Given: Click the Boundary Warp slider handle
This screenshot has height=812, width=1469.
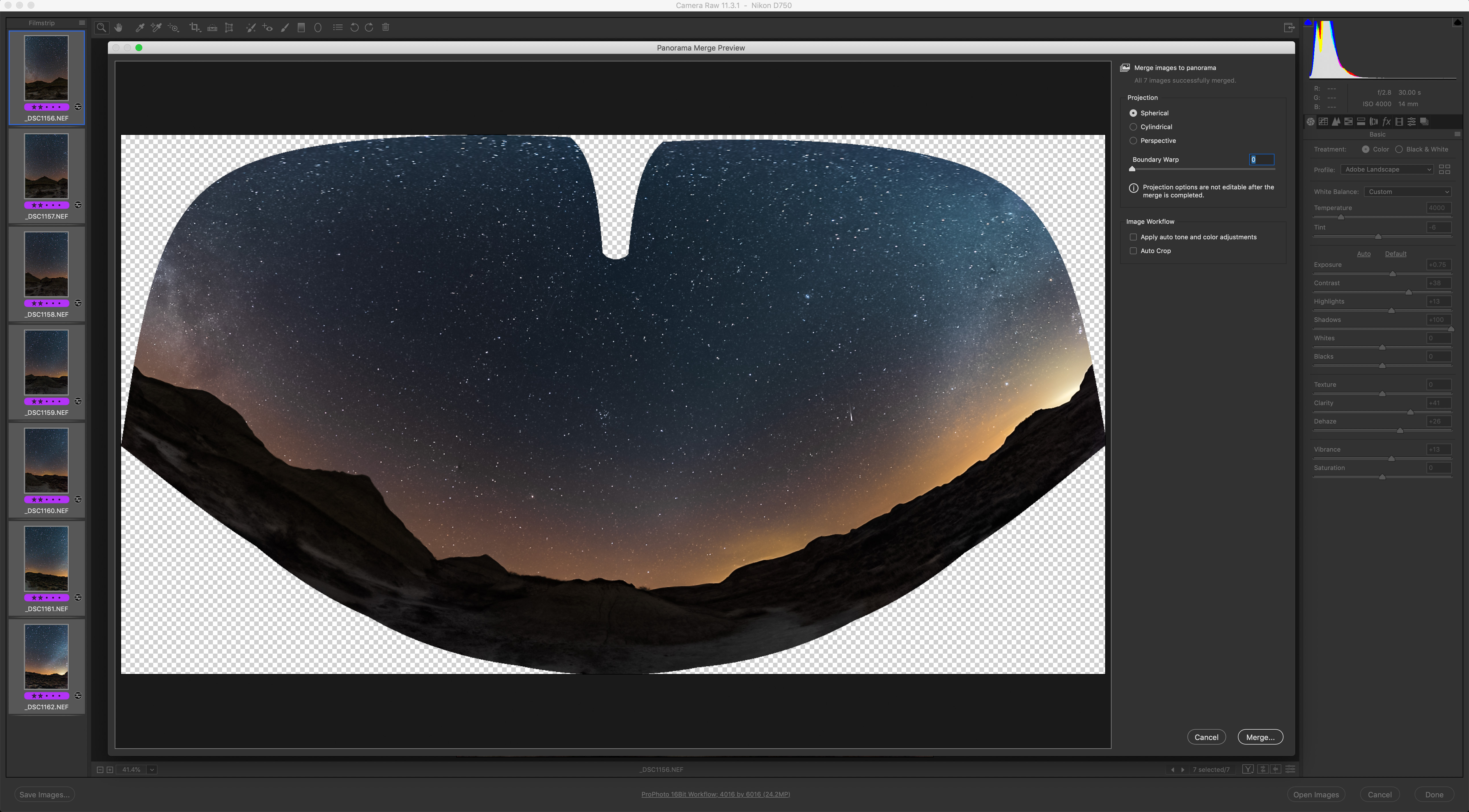Looking at the screenshot, I should click(x=1132, y=169).
